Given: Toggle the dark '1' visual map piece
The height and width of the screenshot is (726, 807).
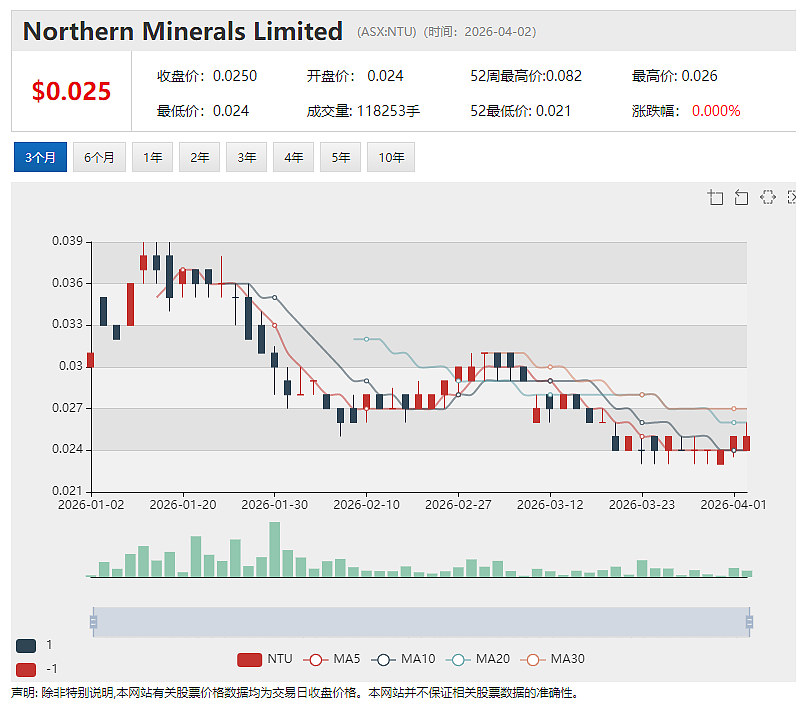Looking at the screenshot, I should click(x=26, y=645).
